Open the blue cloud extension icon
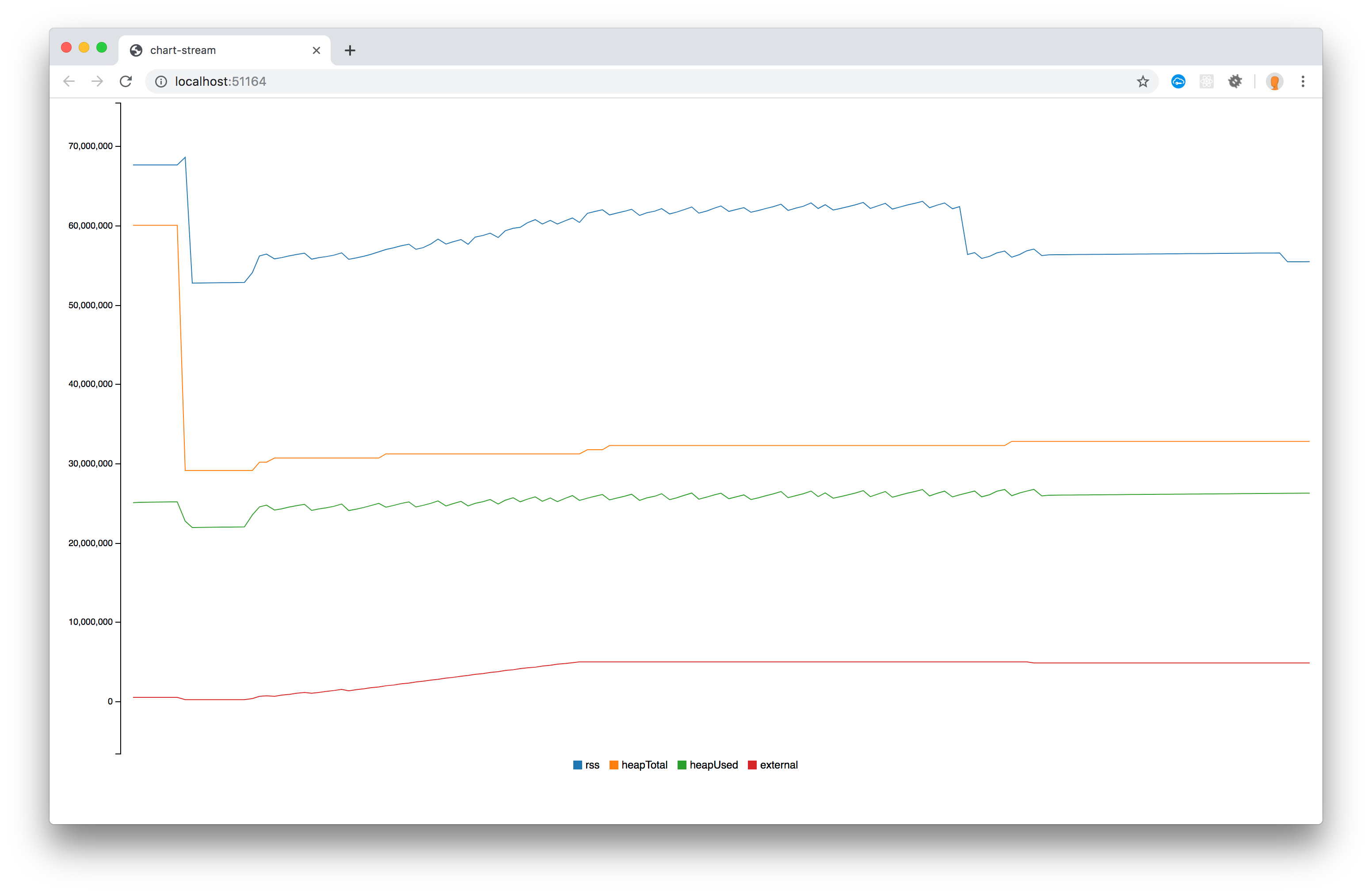Image resolution: width=1372 pixels, height=895 pixels. 1178,81
